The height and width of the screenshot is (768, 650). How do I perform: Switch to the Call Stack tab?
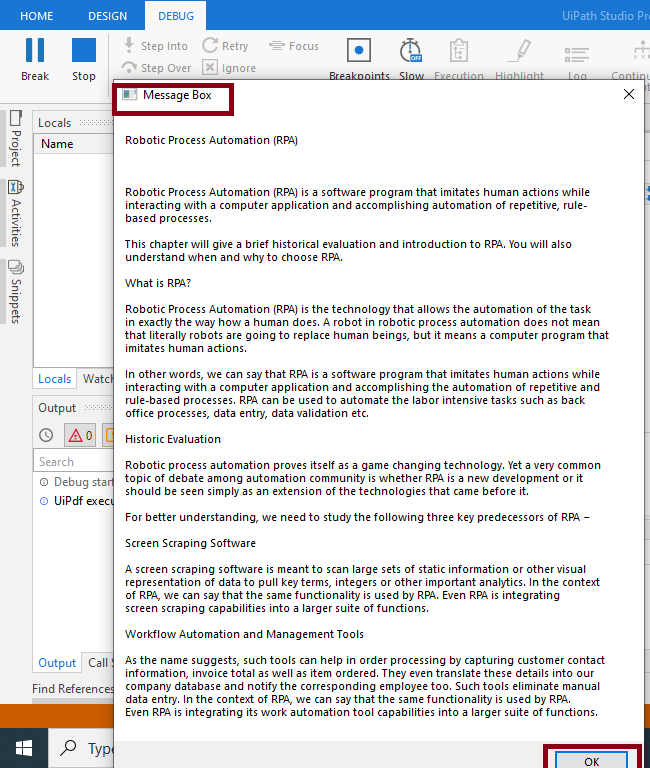coord(99,663)
